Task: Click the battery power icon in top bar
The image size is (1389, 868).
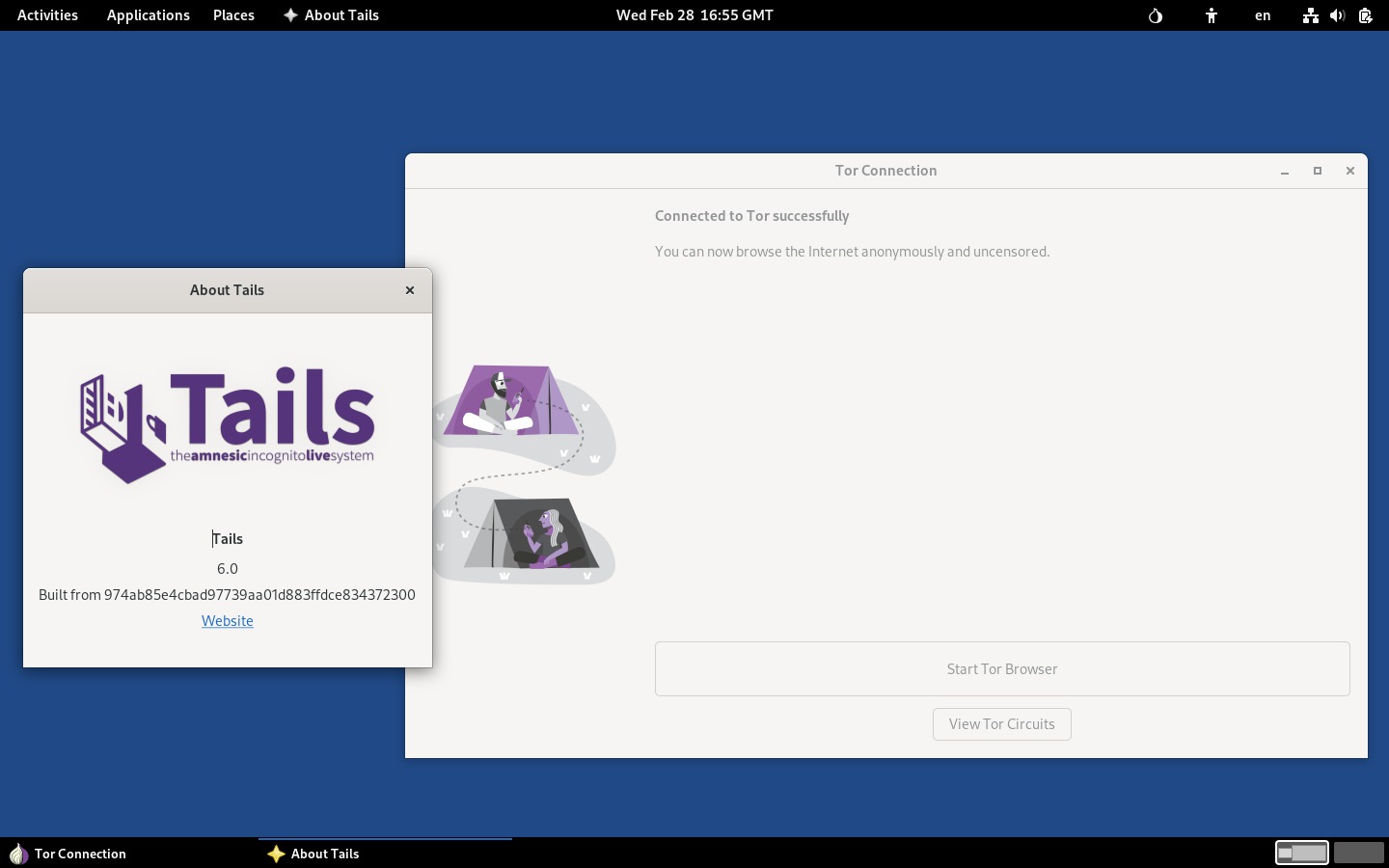Action: pos(1365,15)
